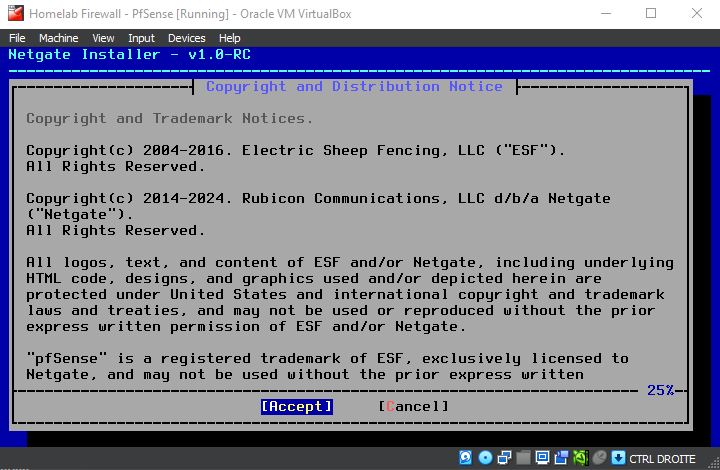
Task: Open the Help menu
Action: [230, 38]
